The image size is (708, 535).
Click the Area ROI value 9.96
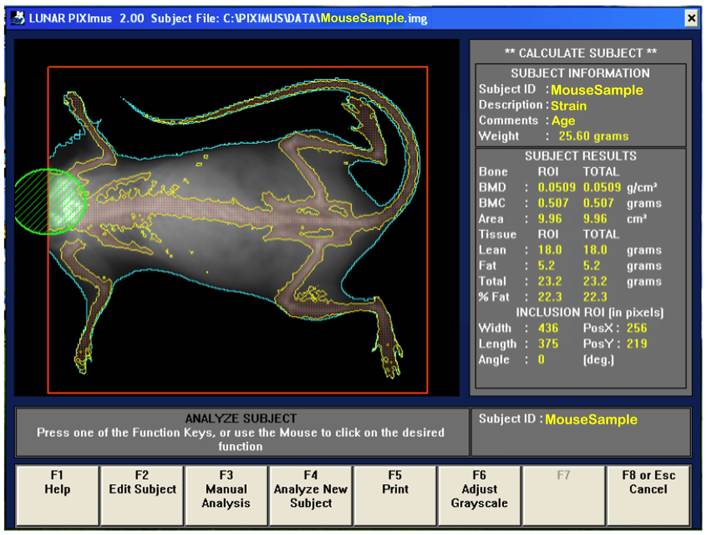tap(550, 219)
